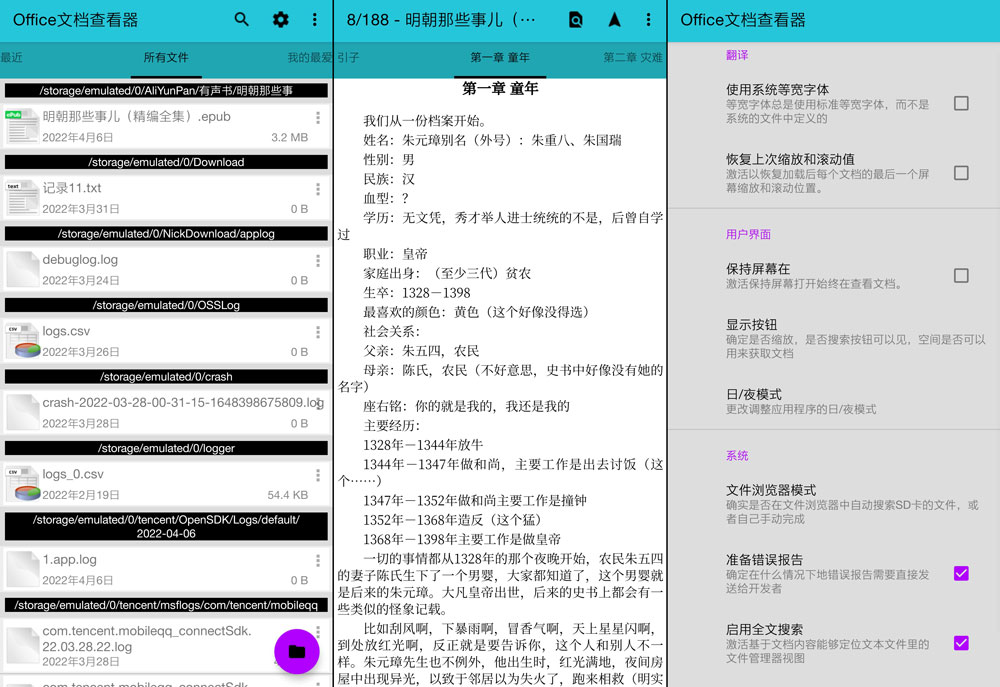
Task: Tap the file icon of debuglog.log
Action: click(x=22, y=269)
